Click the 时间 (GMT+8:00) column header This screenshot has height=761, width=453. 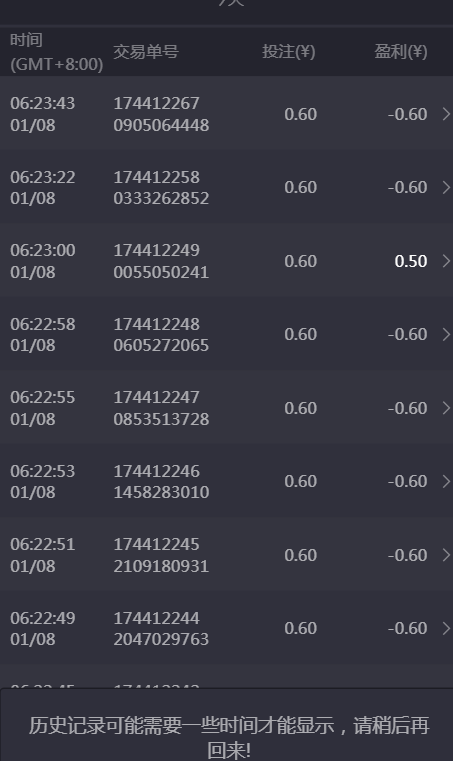56,52
